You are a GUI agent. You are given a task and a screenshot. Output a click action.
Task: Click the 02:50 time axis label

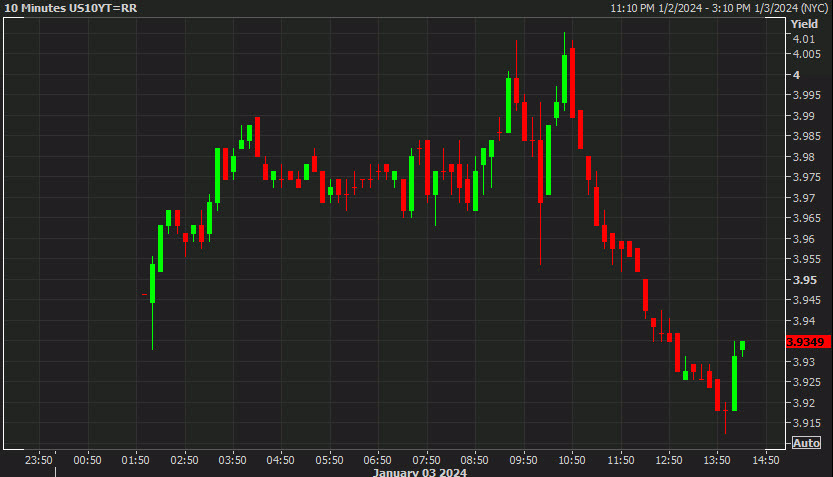184,460
